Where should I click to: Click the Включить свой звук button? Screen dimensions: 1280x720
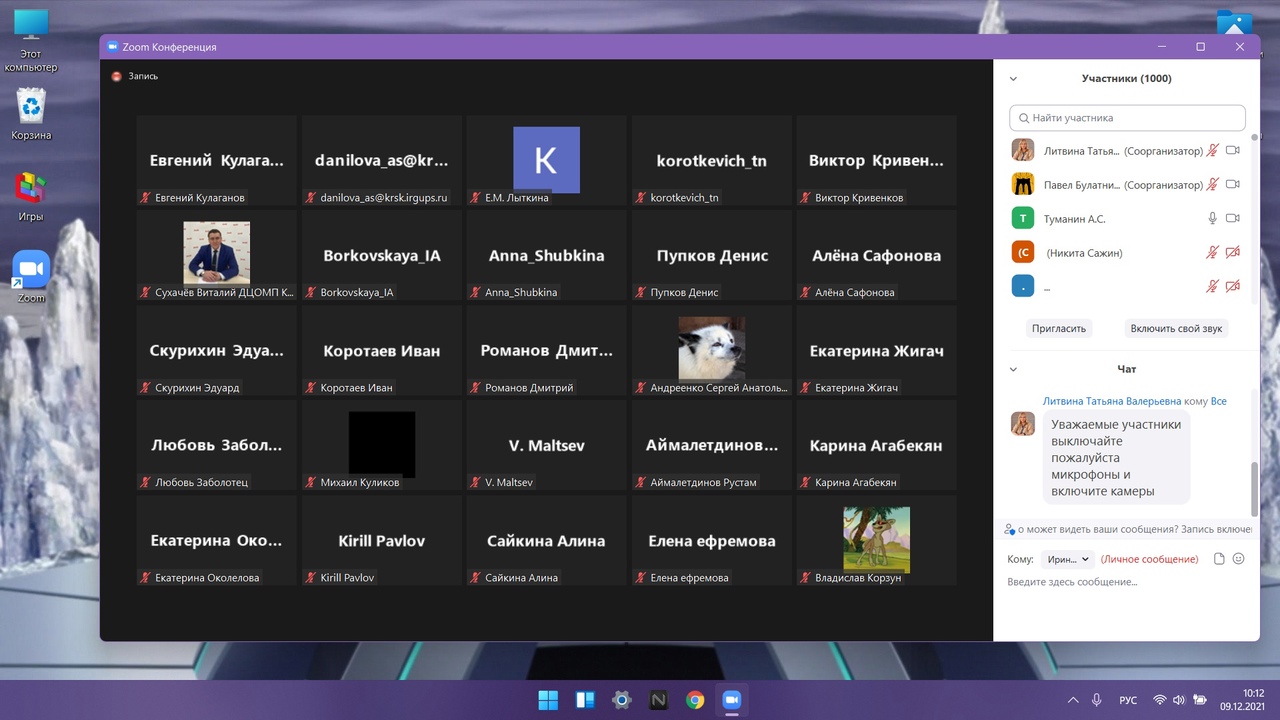click(1176, 328)
